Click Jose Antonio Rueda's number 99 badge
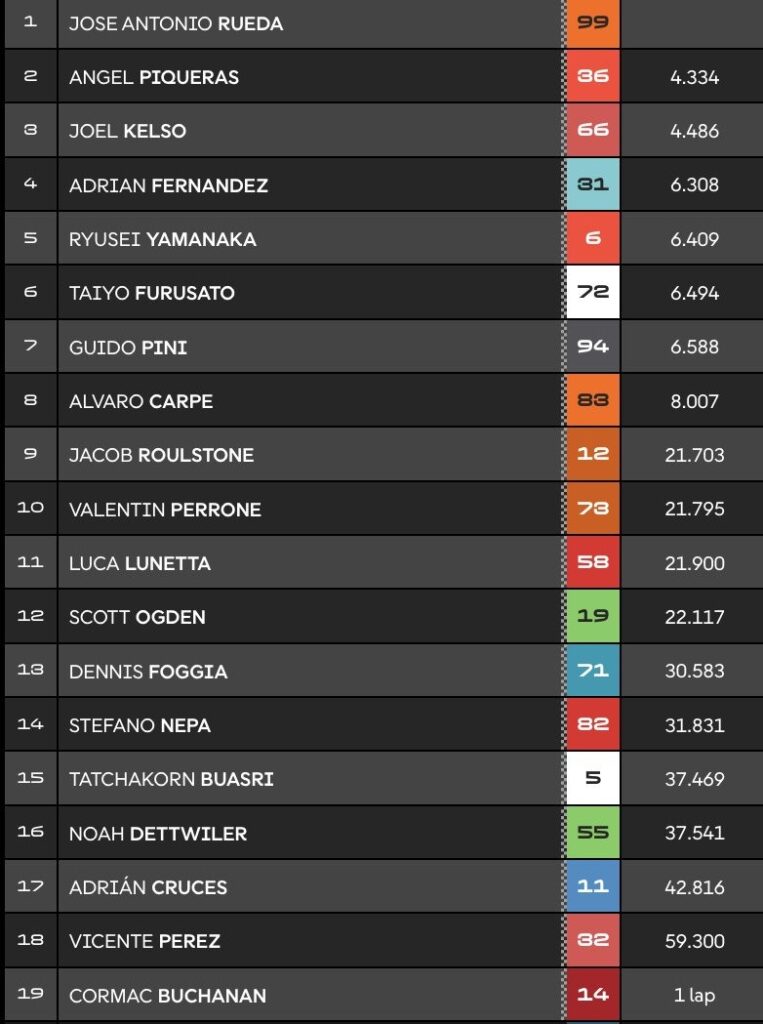 [x=593, y=22]
